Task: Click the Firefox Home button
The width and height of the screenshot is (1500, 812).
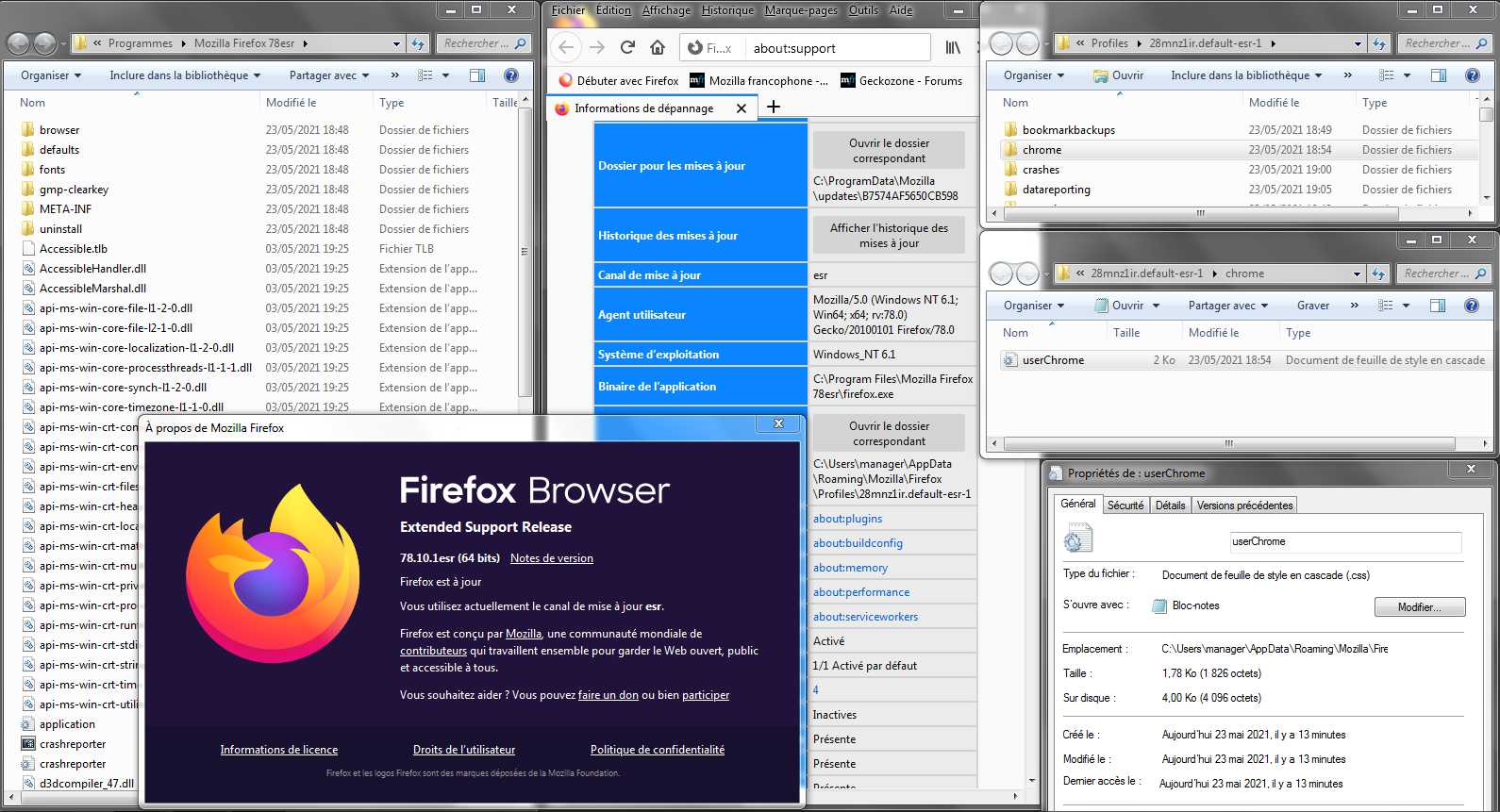Action: pyautogui.click(x=658, y=47)
